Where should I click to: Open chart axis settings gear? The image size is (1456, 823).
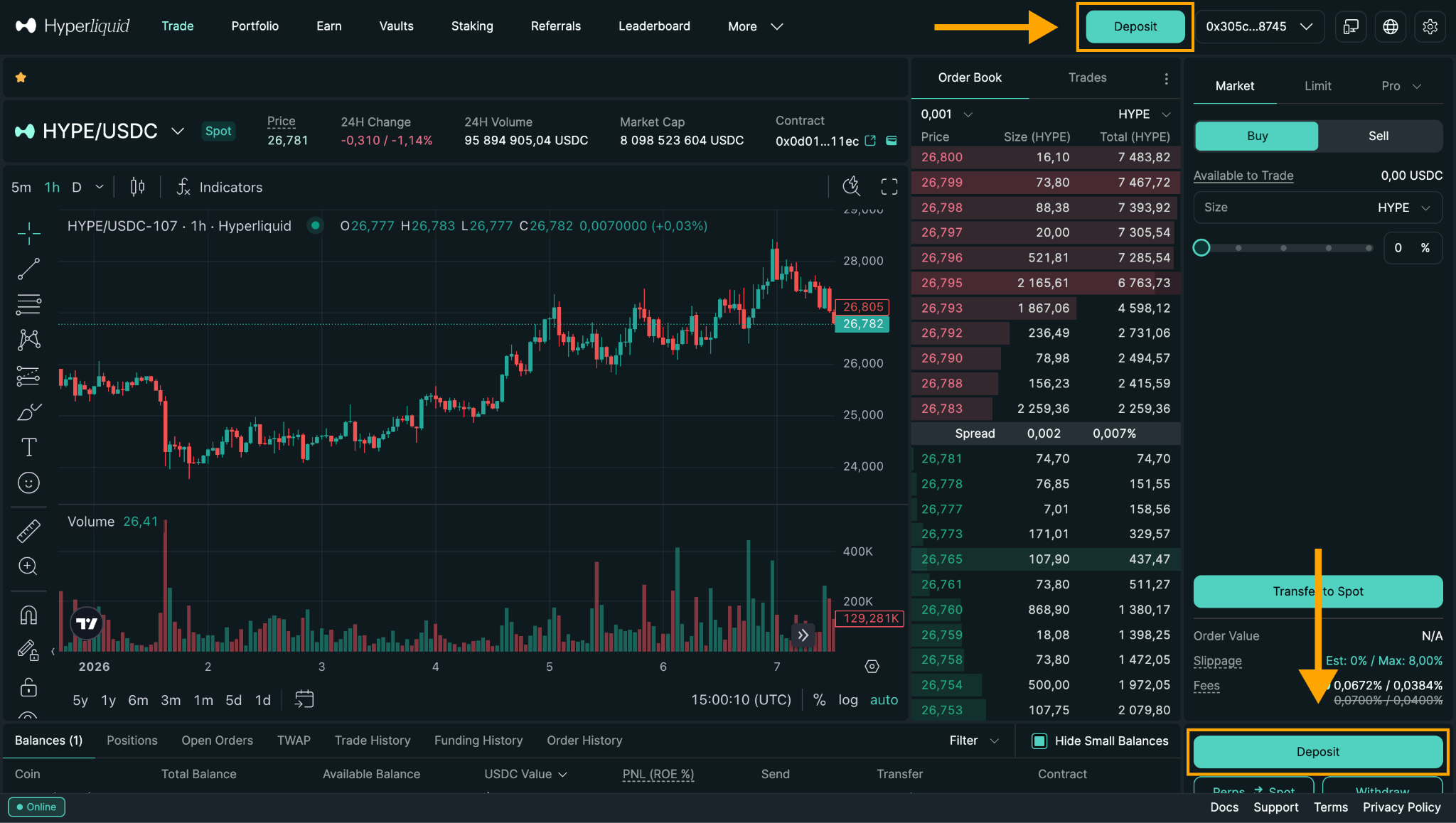coord(872,667)
